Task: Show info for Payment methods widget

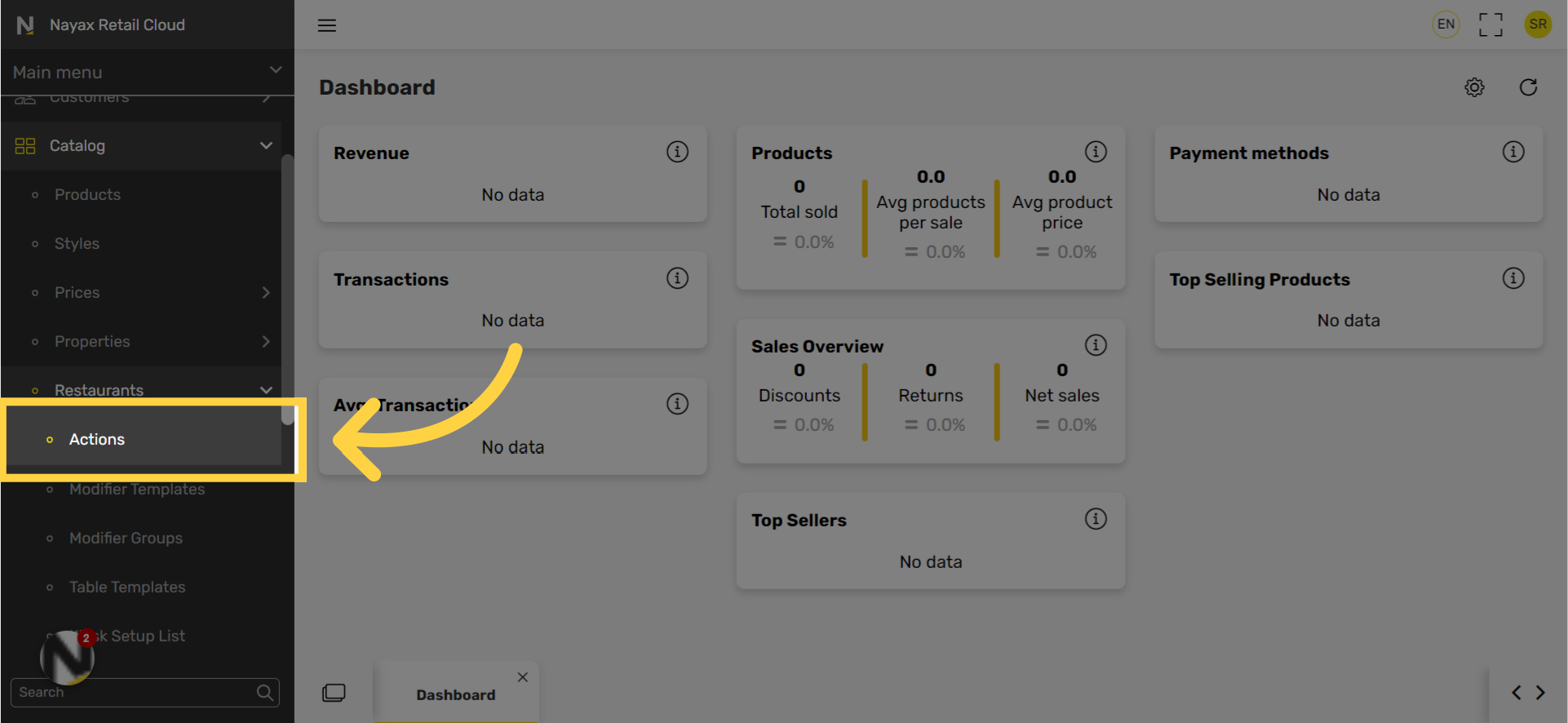Action: pyautogui.click(x=1513, y=152)
